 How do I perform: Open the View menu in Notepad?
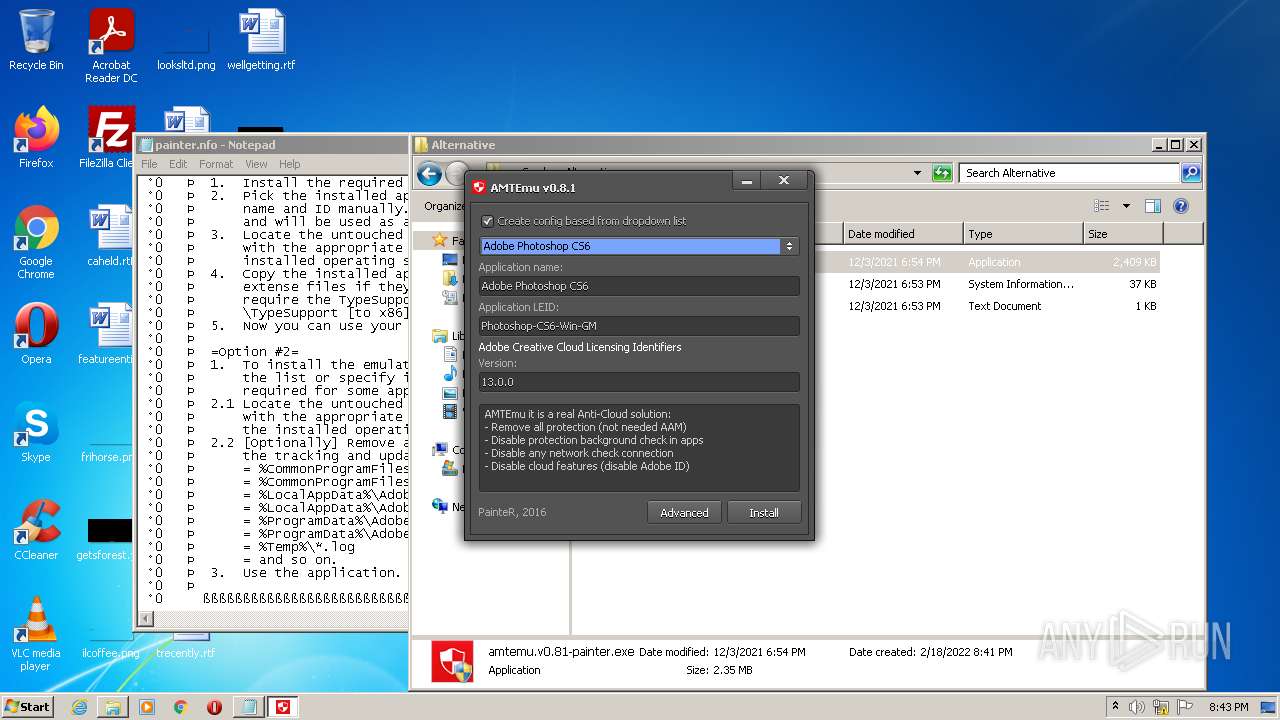(256, 164)
